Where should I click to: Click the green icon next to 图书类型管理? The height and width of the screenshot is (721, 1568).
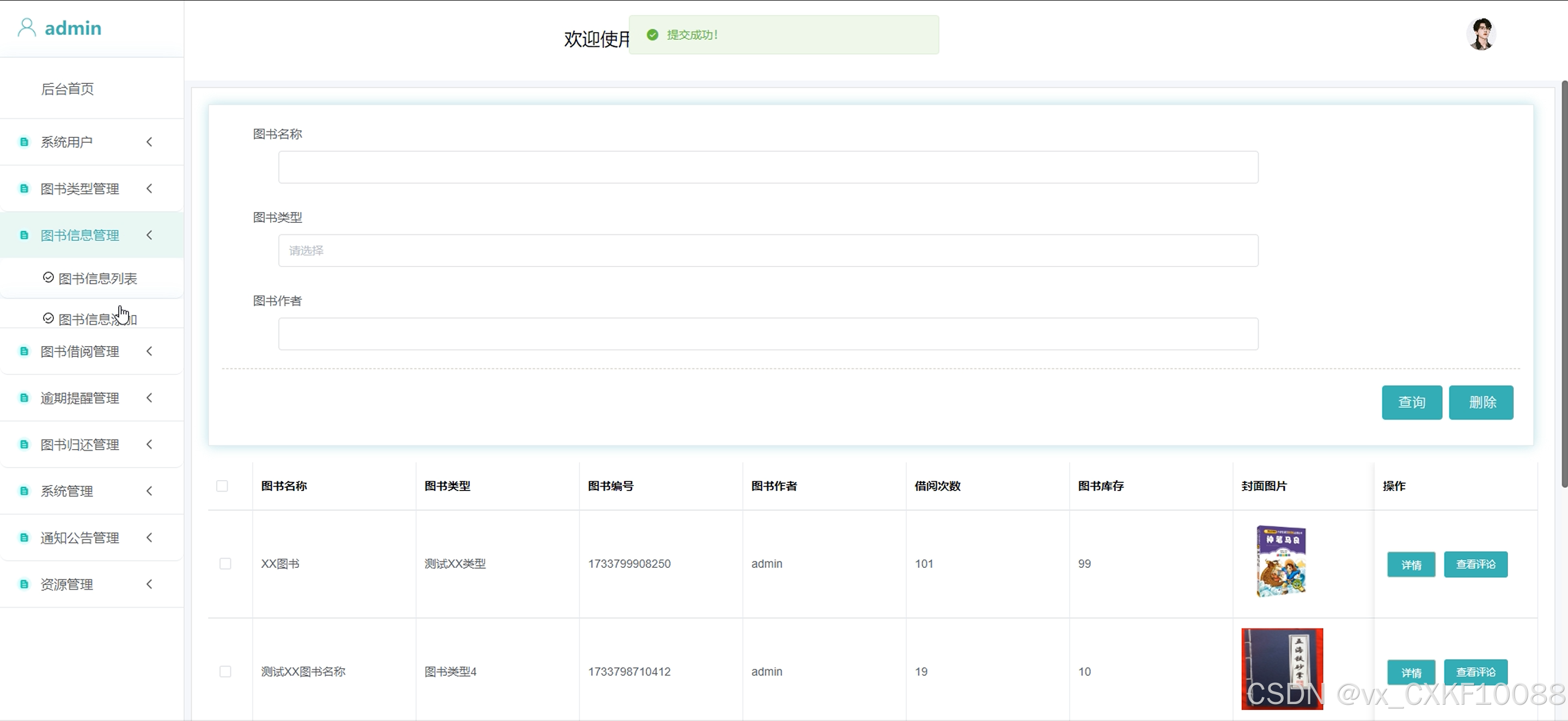24,189
